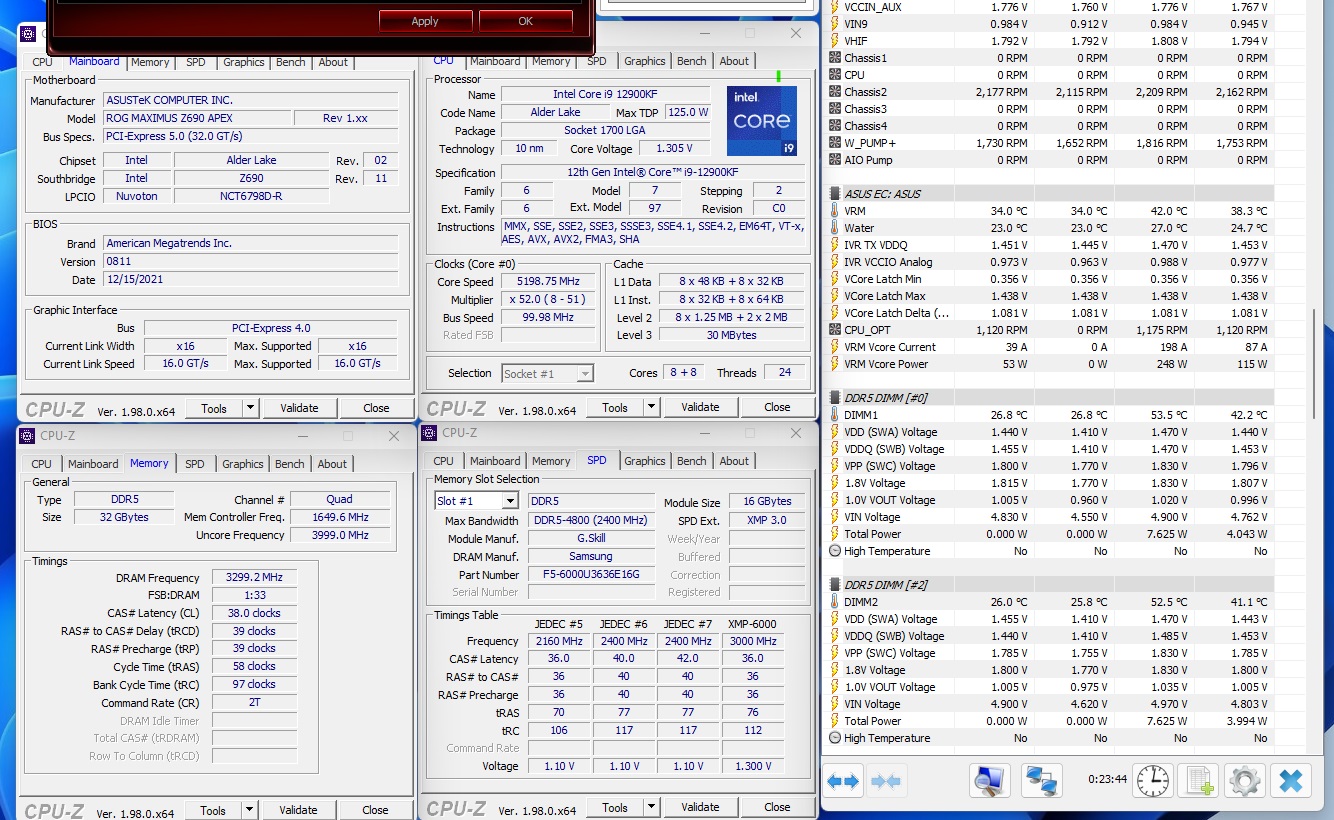The width and height of the screenshot is (1334, 820).
Task: Click the Multiplier x 52.0 value
Action: click(x=548, y=299)
